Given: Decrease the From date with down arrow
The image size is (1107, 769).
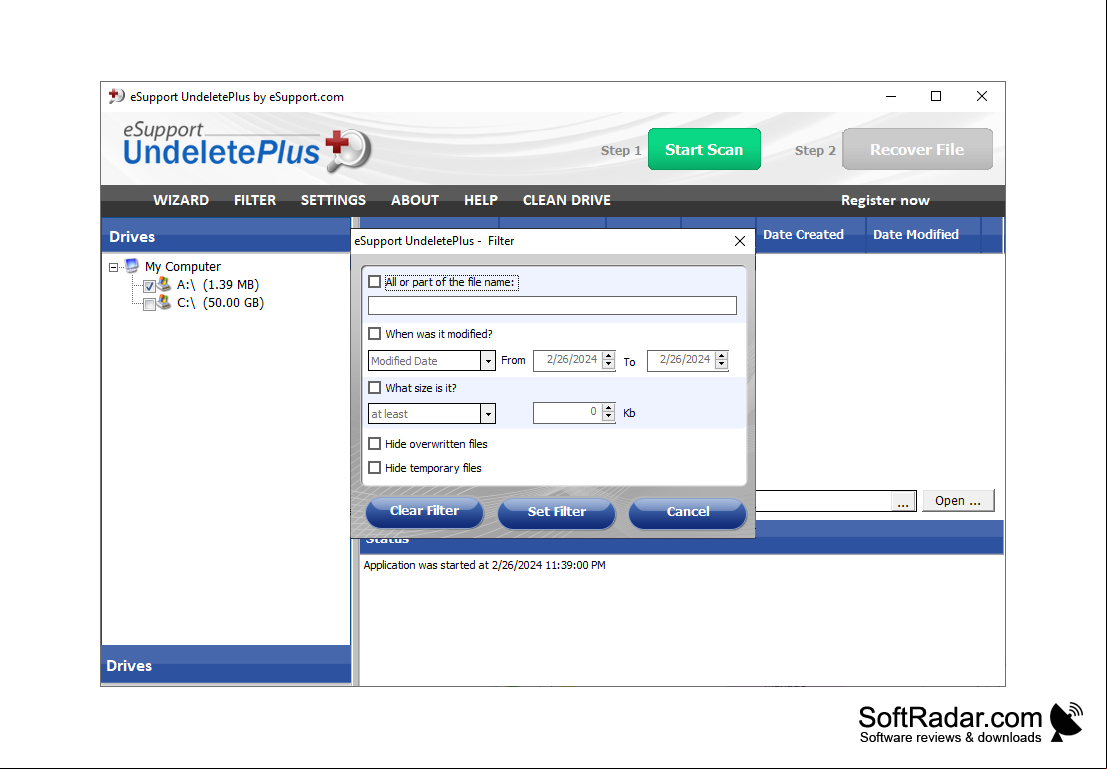Looking at the screenshot, I should (609, 365).
